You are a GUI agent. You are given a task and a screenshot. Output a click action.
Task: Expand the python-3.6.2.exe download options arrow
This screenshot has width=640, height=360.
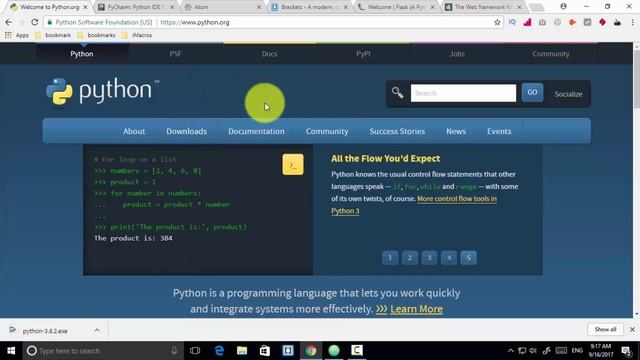(x=97, y=330)
